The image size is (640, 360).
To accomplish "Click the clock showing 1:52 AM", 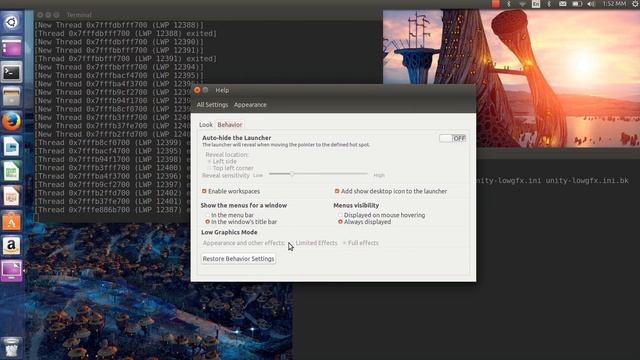I will point(614,4).
